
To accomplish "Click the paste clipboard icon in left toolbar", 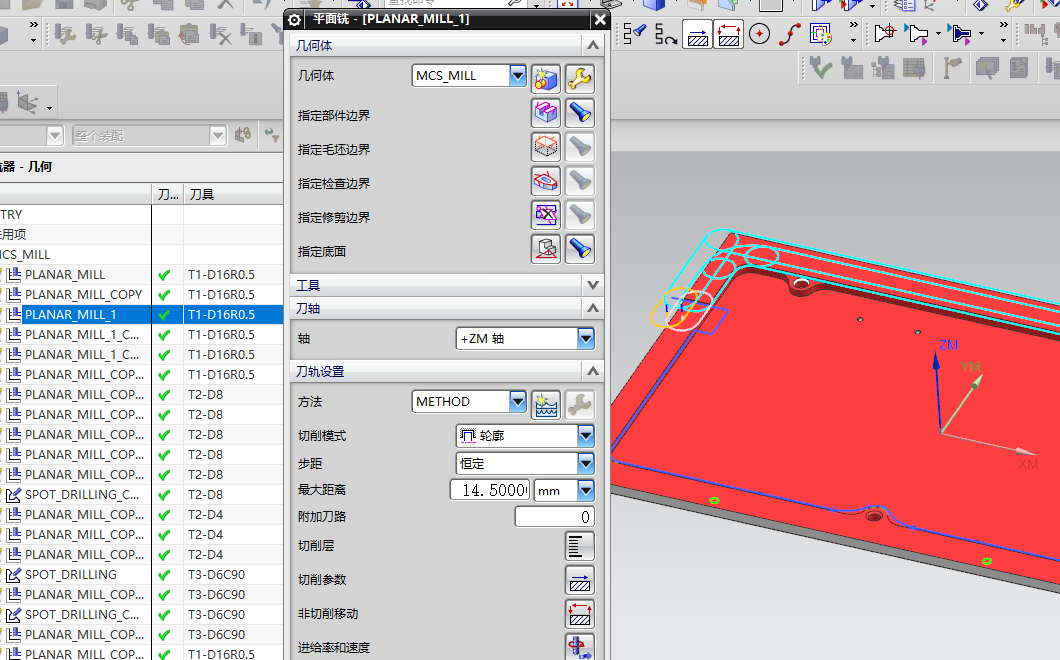I will point(188,34).
